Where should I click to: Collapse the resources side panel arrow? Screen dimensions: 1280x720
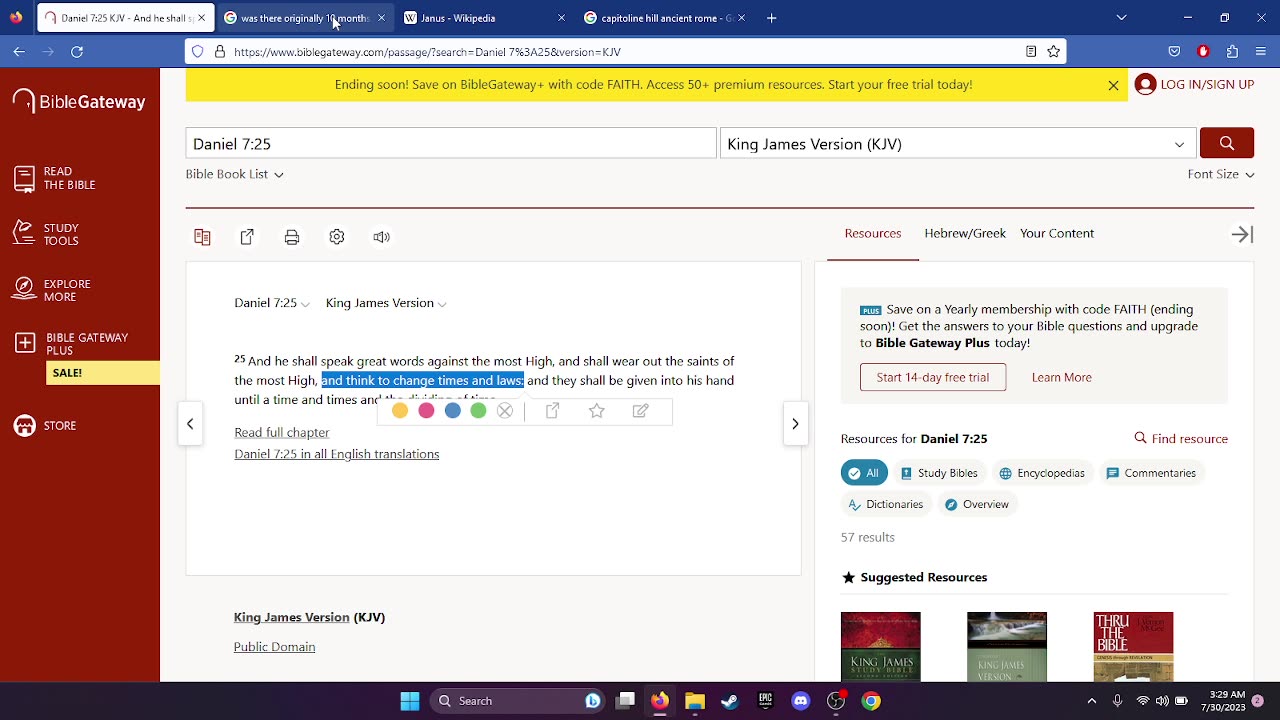pos(1242,234)
